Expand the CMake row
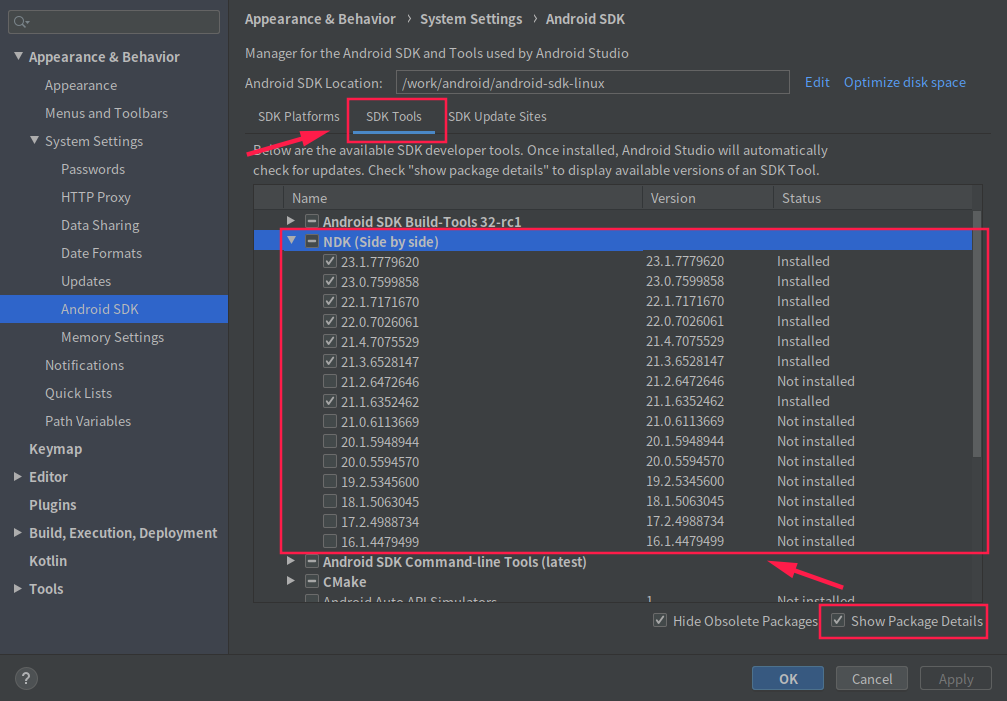Viewport: 1007px width, 701px height. 291,581
